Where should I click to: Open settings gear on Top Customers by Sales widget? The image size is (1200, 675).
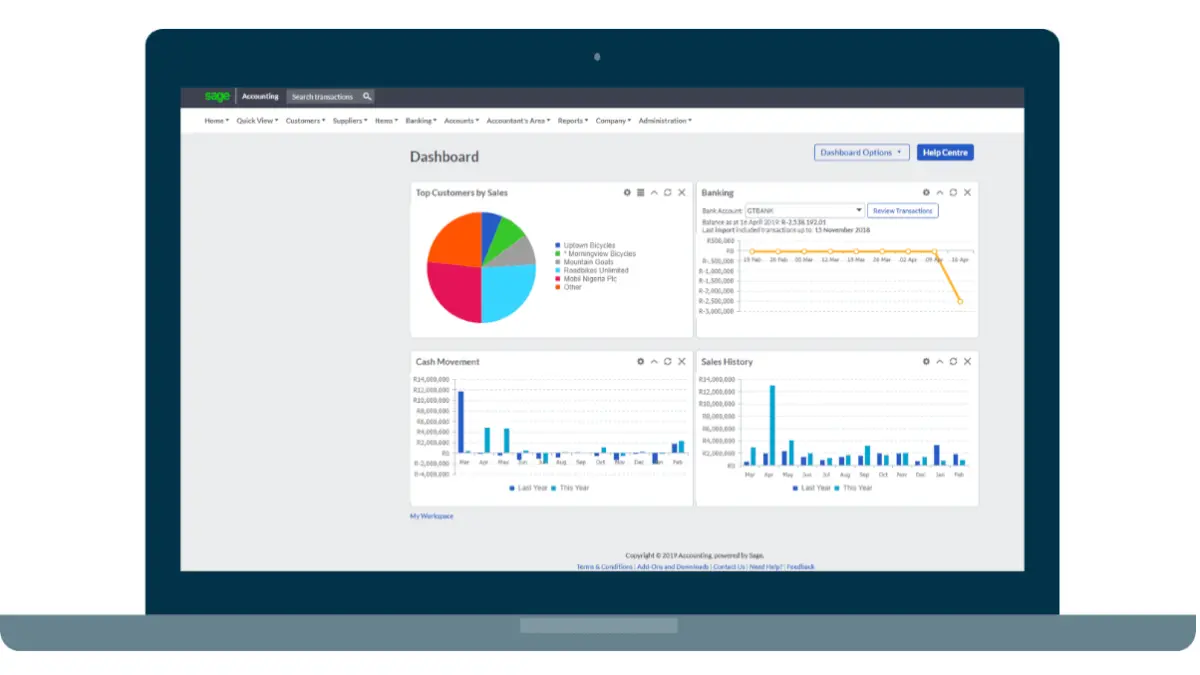tap(627, 192)
